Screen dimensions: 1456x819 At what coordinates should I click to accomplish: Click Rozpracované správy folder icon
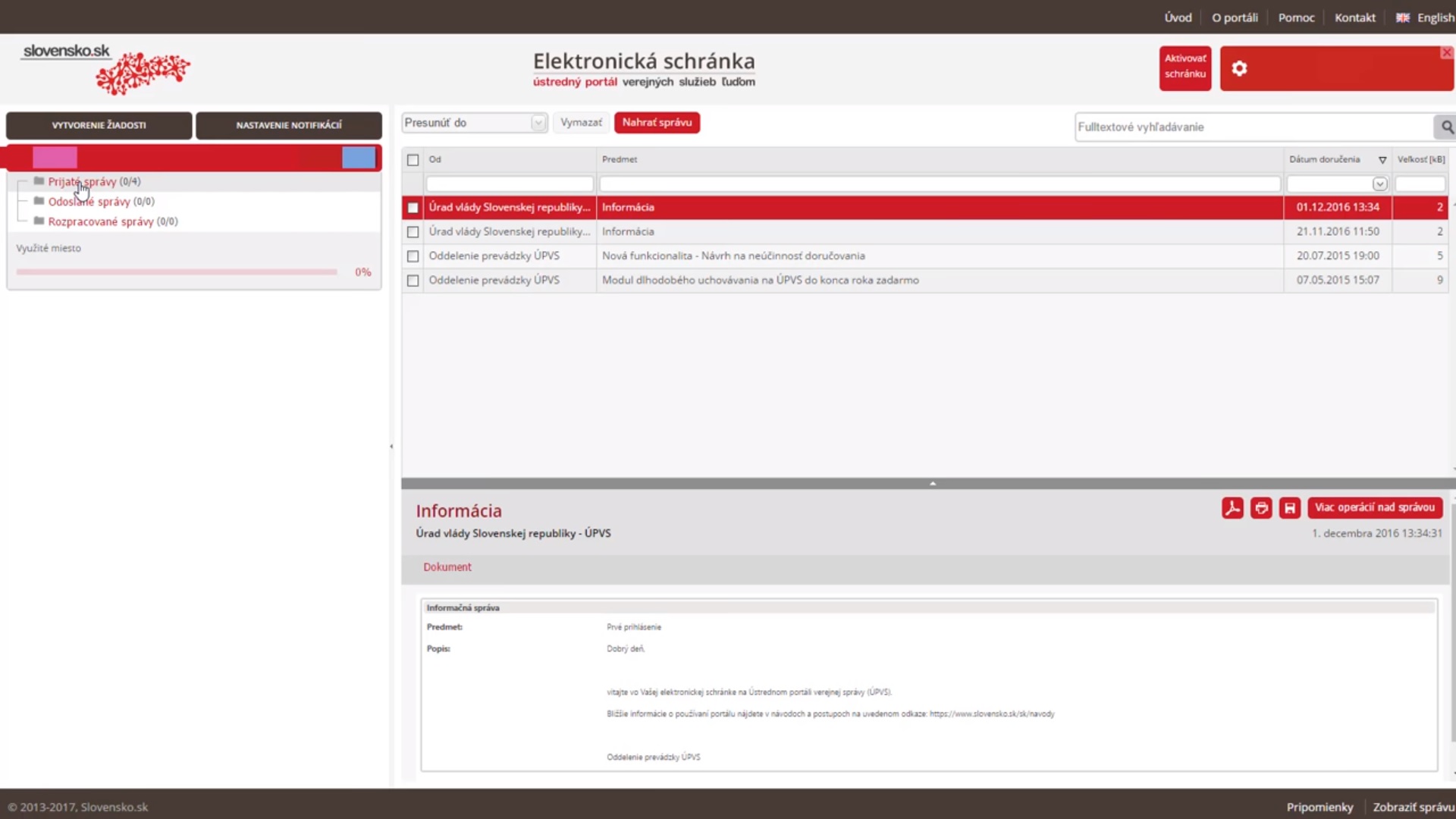[39, 221]
